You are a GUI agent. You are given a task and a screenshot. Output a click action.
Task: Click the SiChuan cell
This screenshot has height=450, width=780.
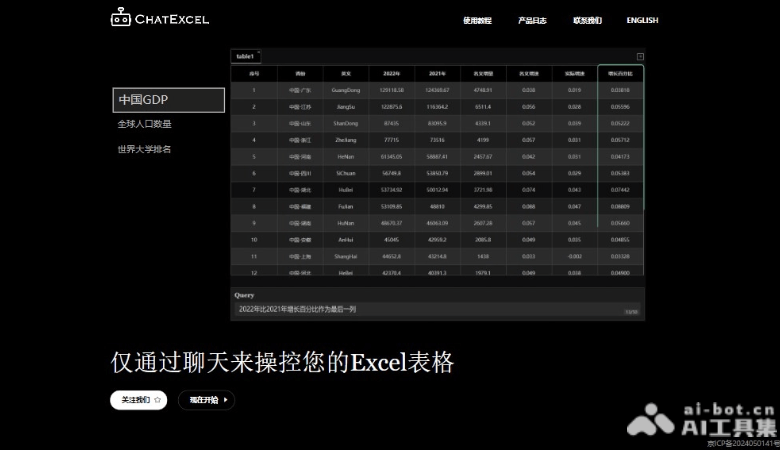346,174
